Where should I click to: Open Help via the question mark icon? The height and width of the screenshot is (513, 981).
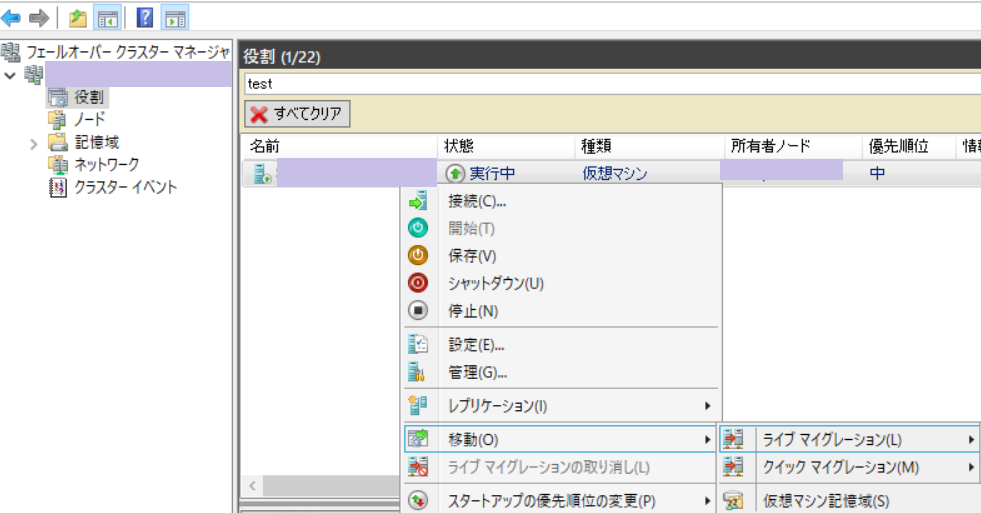click(x=145, y=18)
